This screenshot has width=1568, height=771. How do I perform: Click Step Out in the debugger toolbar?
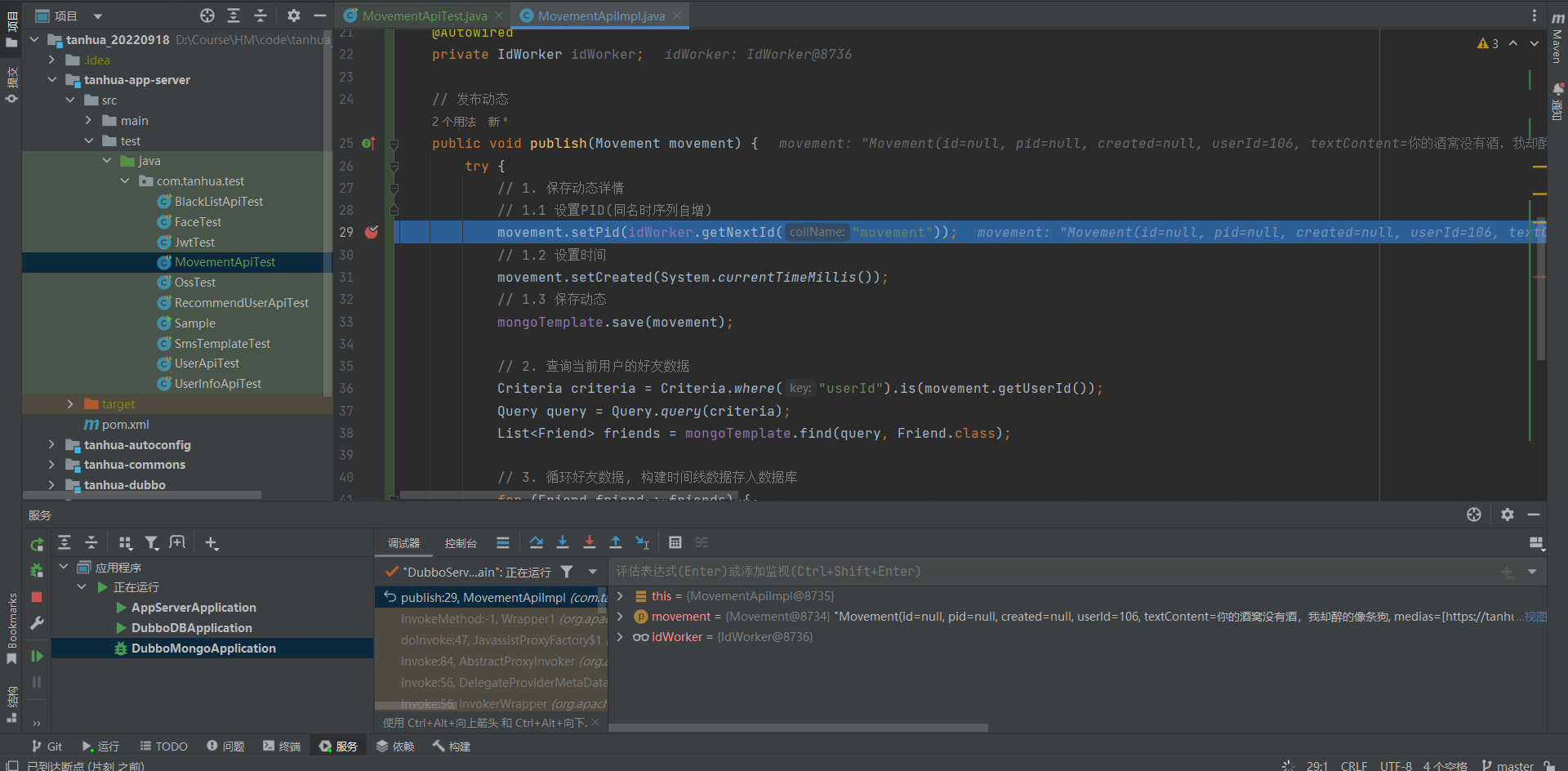616,542
